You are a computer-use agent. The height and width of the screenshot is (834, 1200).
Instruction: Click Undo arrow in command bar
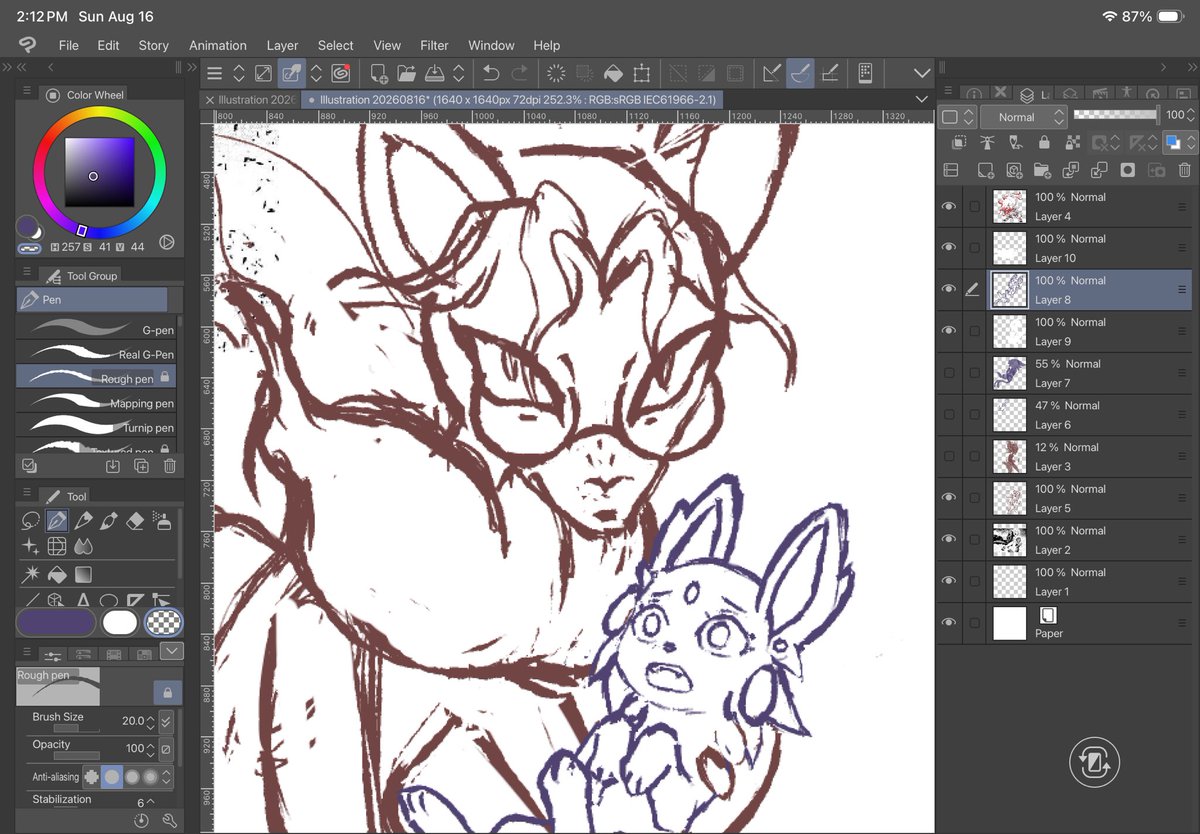491,73
